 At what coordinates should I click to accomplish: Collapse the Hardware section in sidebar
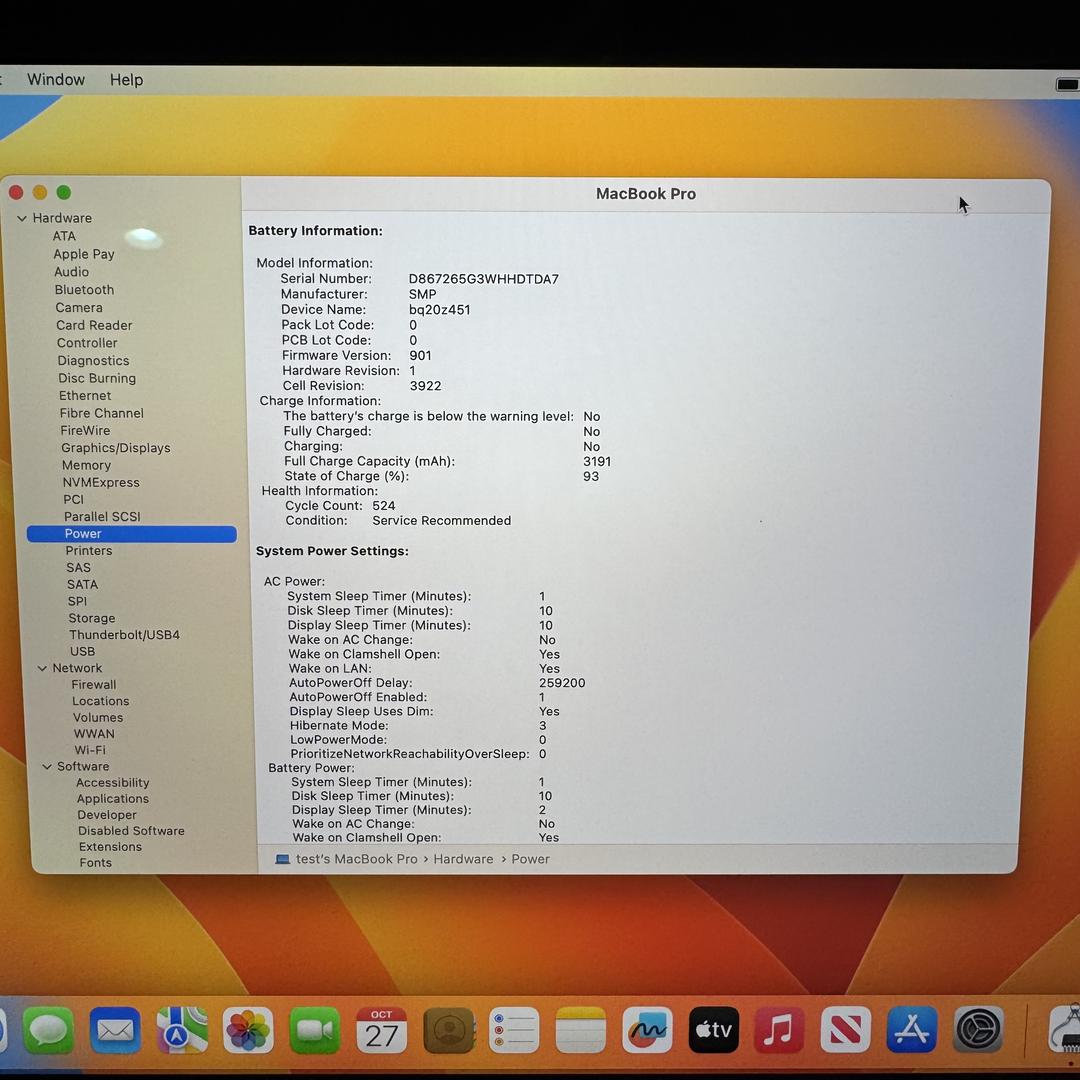tap(21, 218)
